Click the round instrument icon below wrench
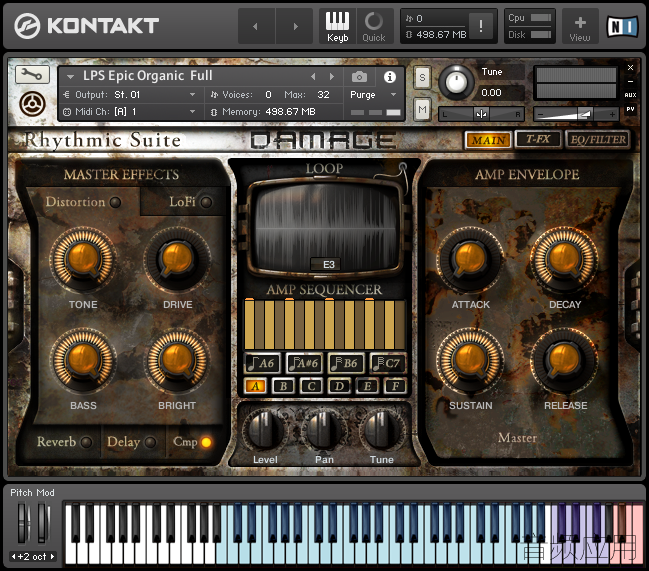 click(32, 103)
